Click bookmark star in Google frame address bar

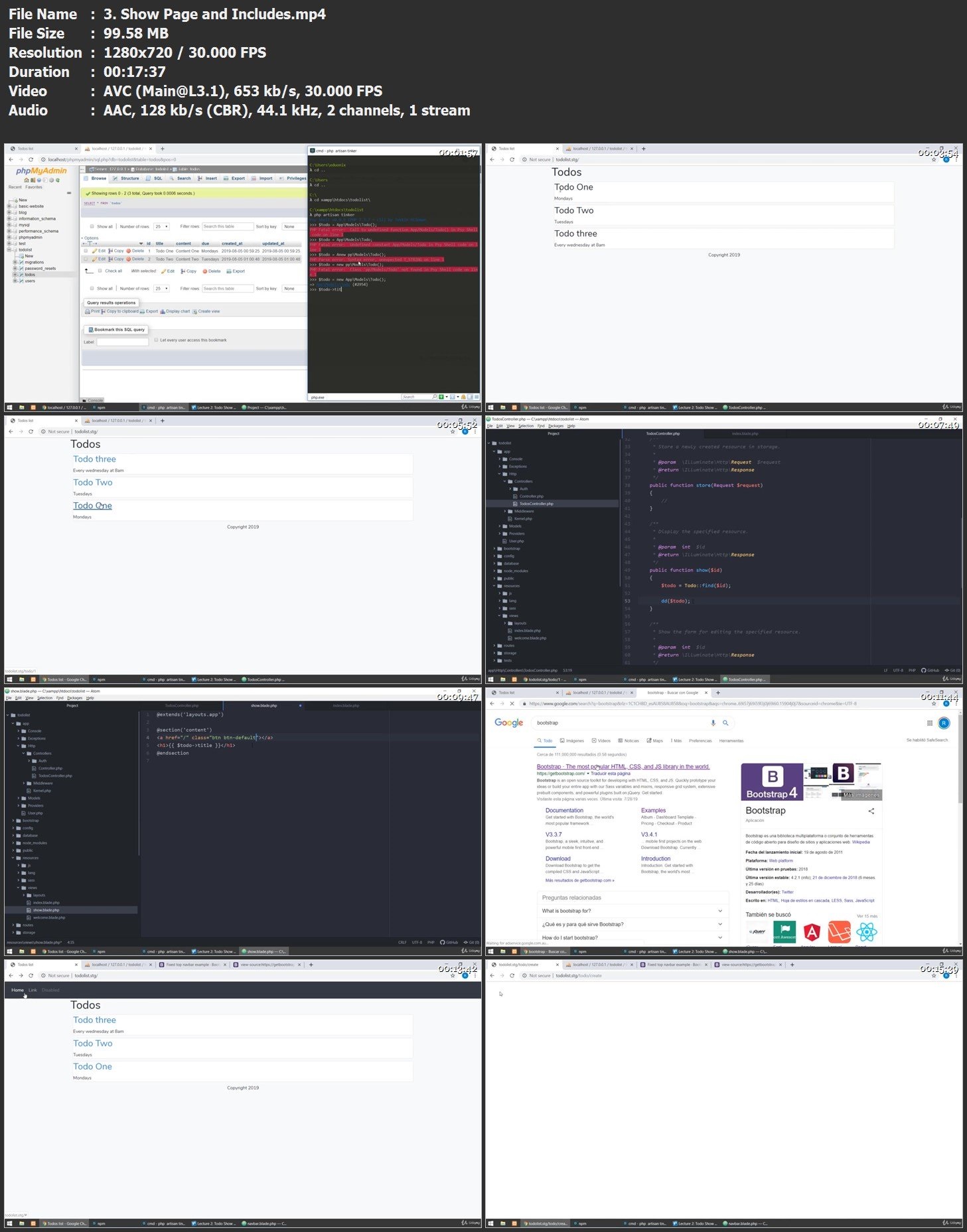934,703
